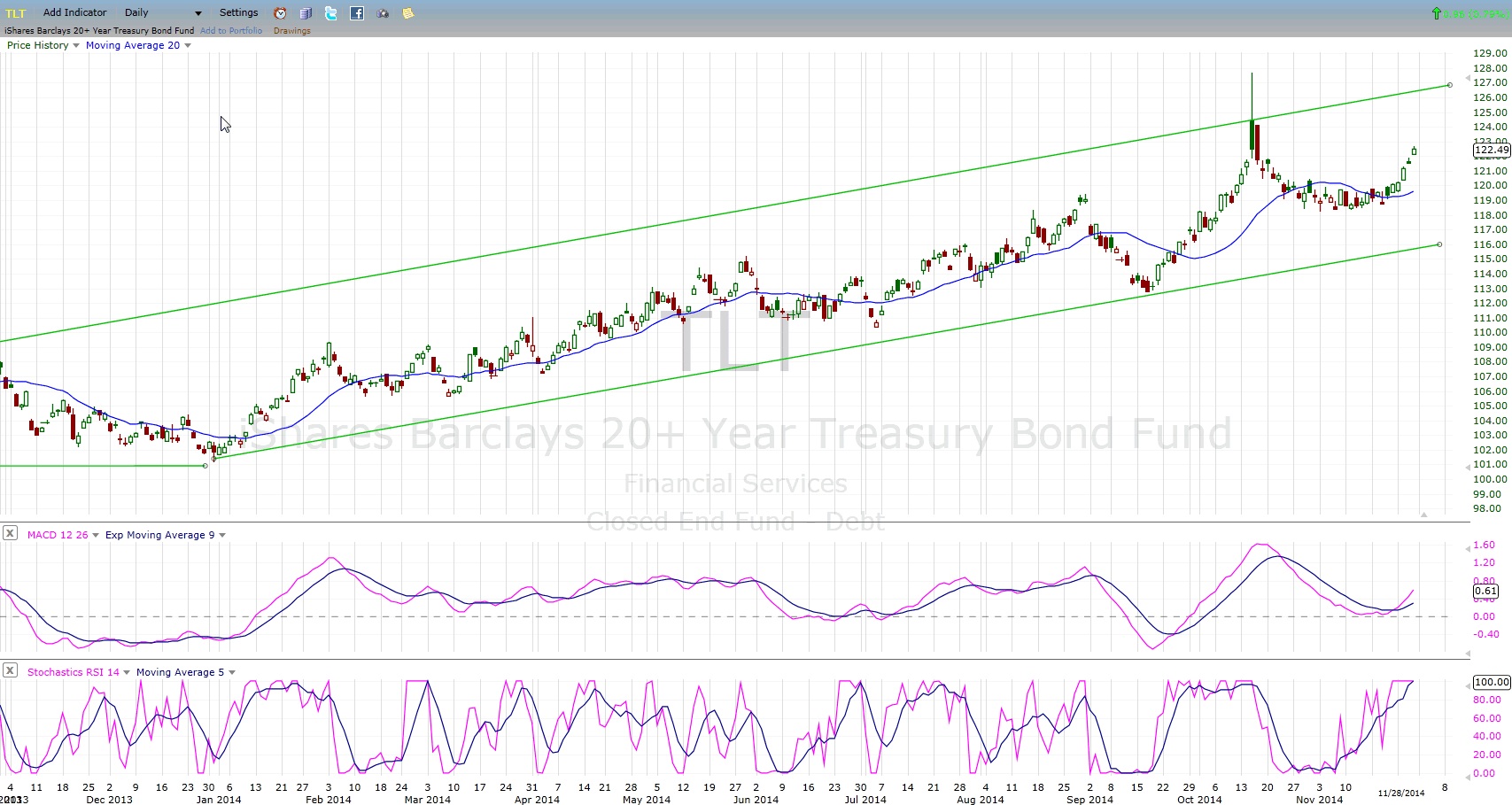Expand the Price History options
This screenshot has height=805, width=1512.
pyautogui.click(x=43, y=45)
